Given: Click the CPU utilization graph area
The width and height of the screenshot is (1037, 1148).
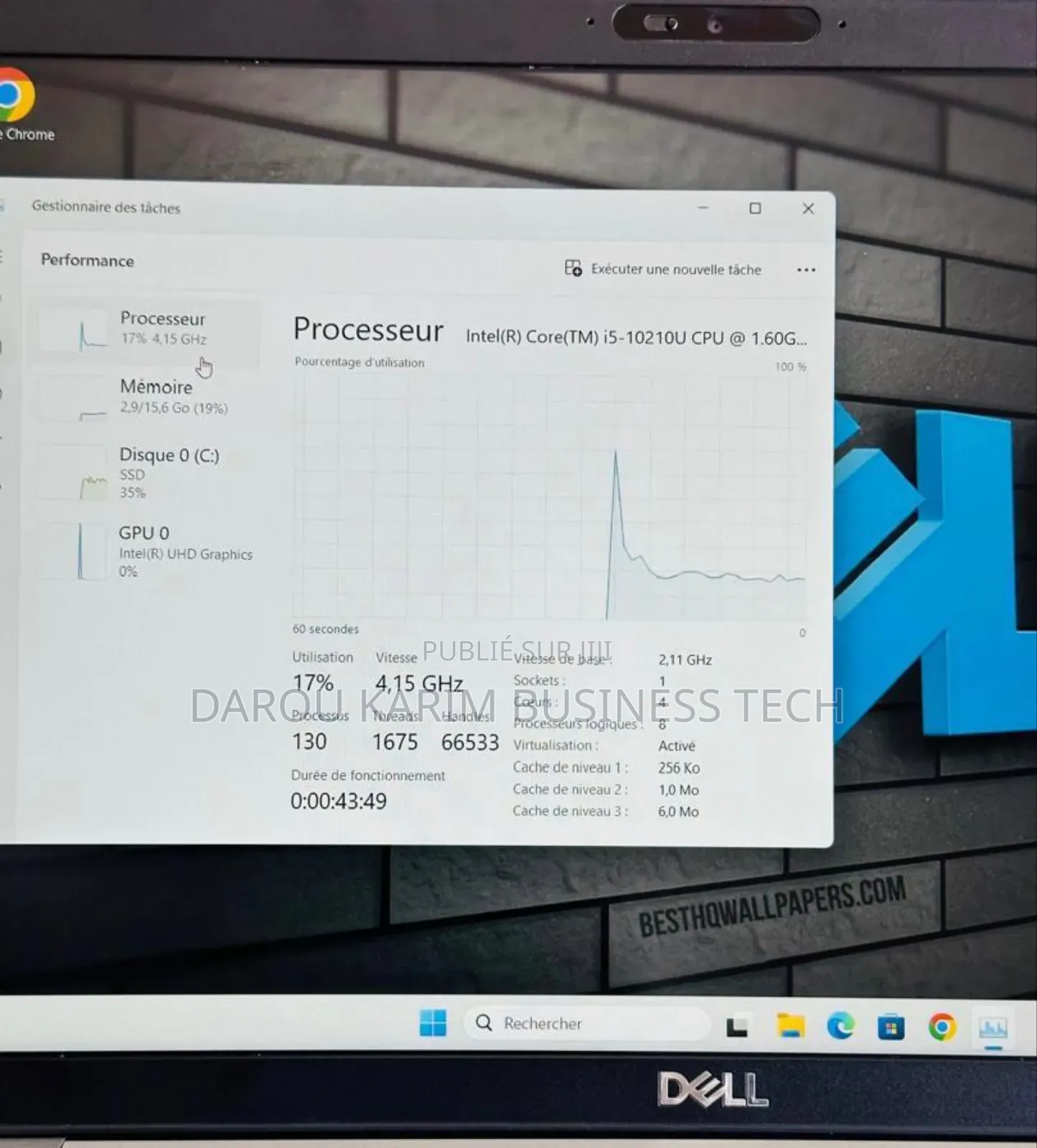Looking at the screenshot, I should [x=549, y=497].
